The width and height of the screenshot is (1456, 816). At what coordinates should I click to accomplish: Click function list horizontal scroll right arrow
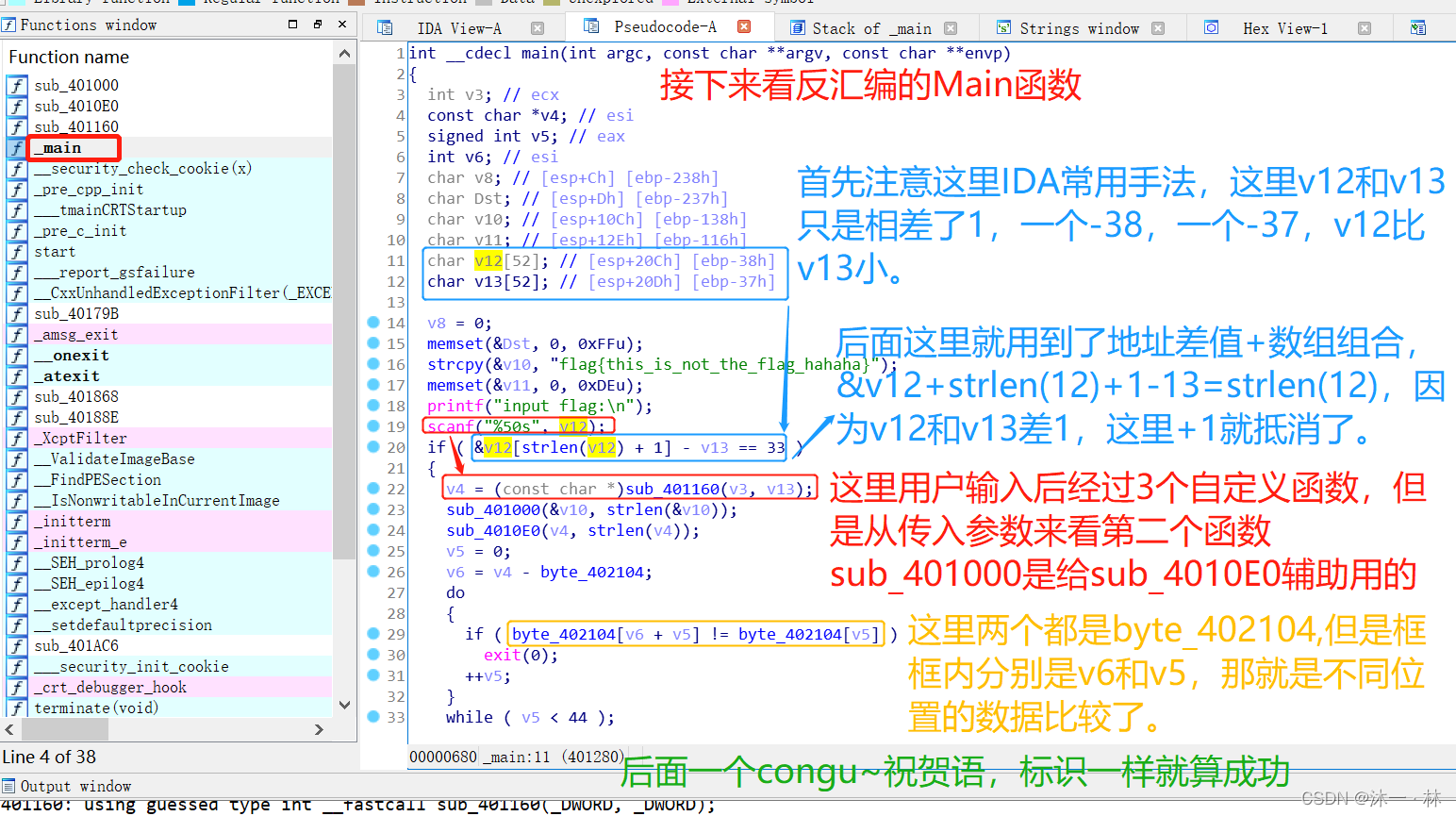click(x=319, y=729)
